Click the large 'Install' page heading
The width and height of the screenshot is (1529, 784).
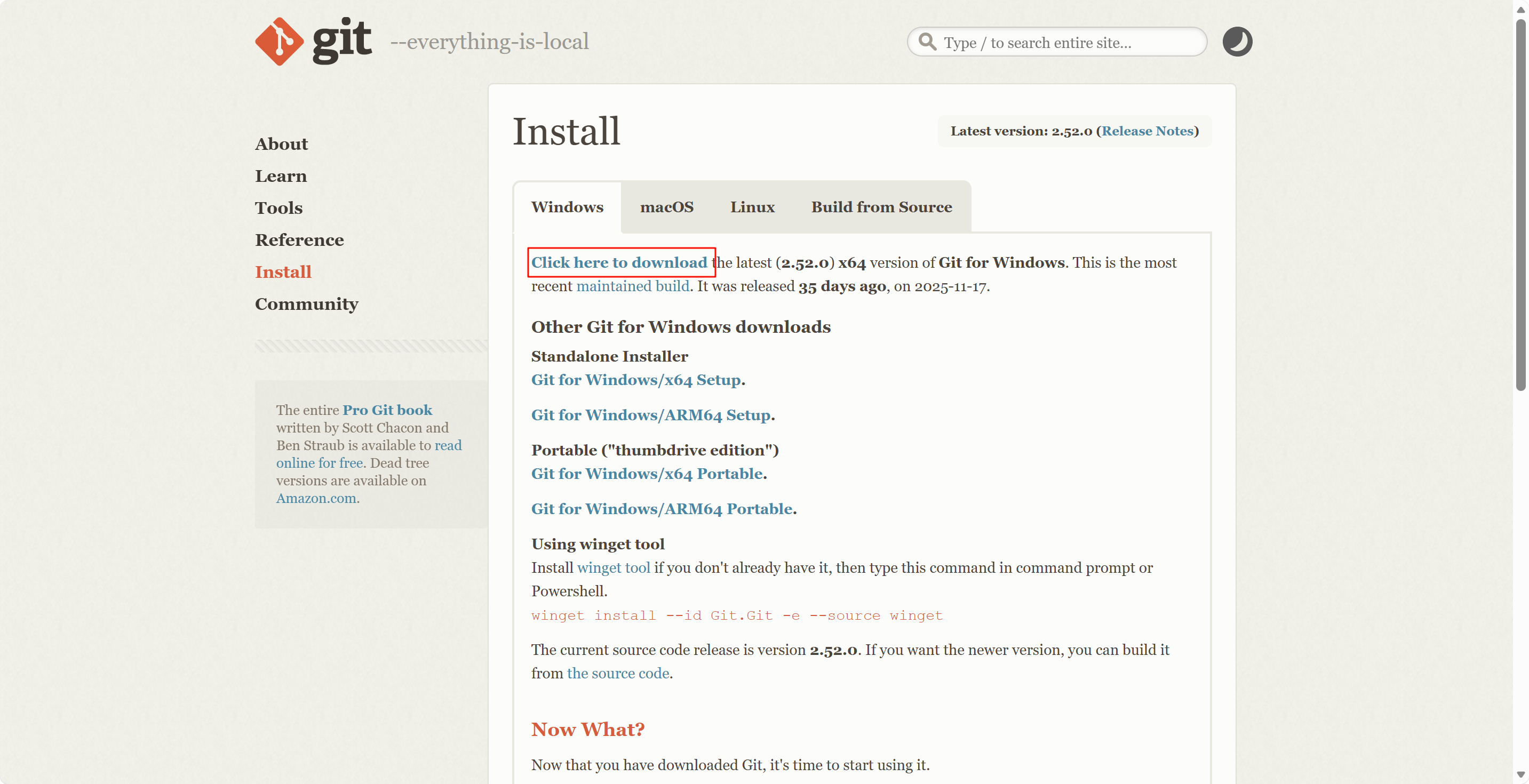(x=566, y=131)
